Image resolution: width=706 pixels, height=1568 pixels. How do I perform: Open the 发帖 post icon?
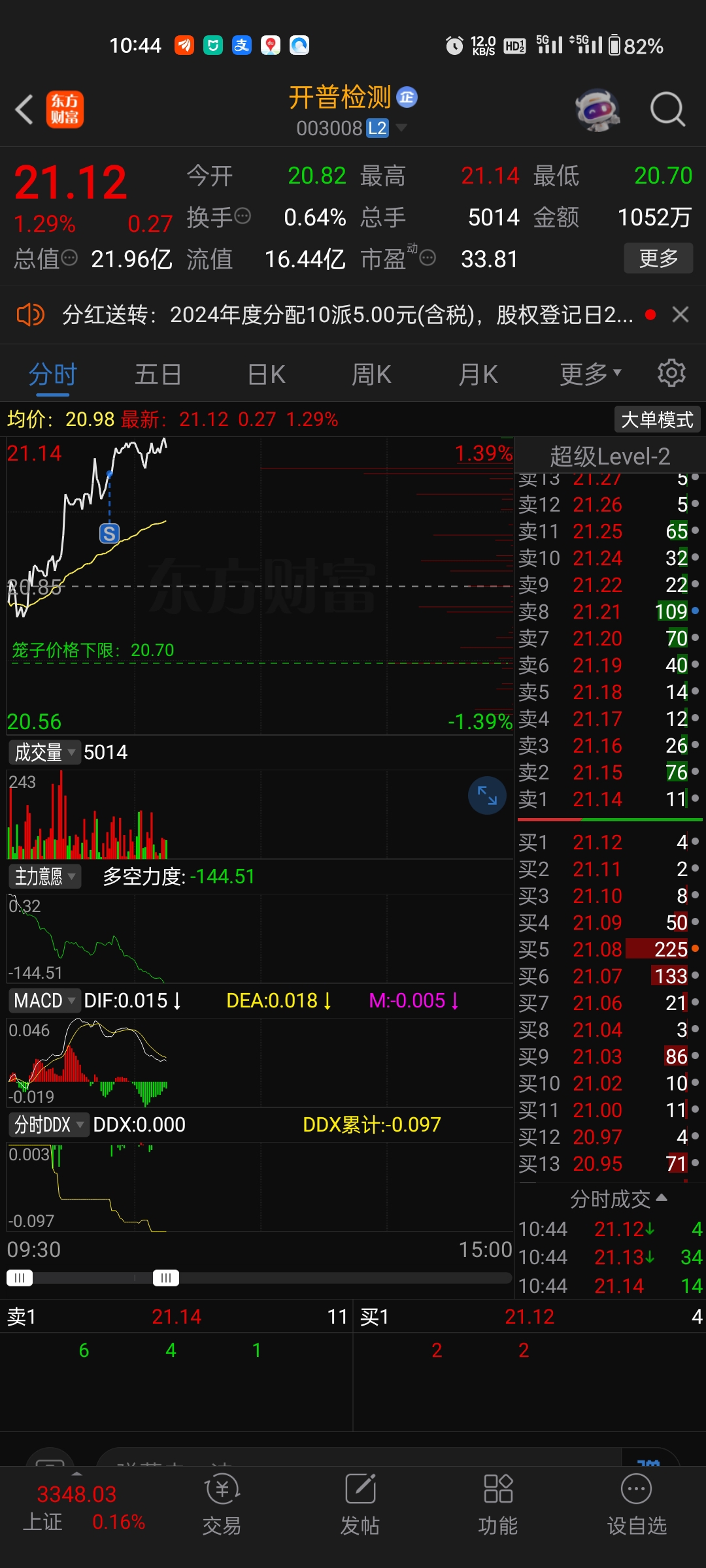tap(360, 1504)
